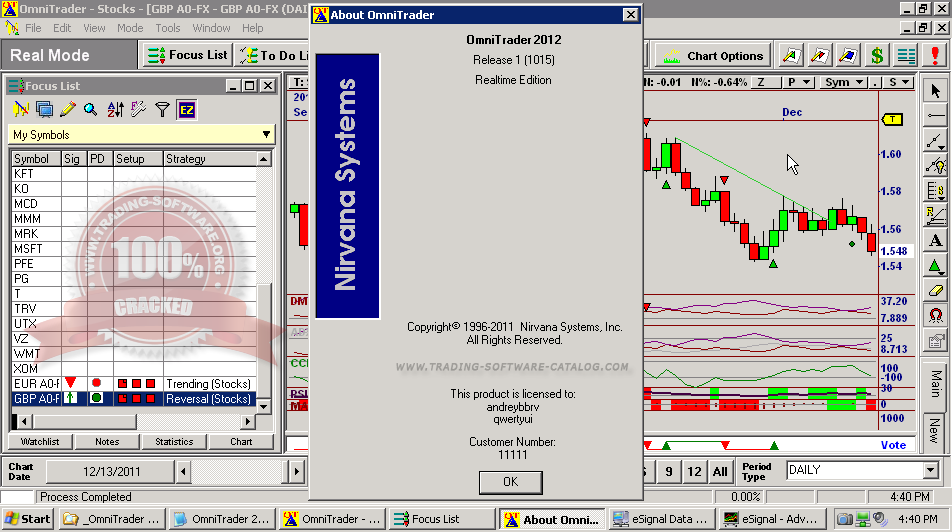Screen dimensions: 952x532
Task: Expand the My Symbols list dropdown
Action: point(266,135)
